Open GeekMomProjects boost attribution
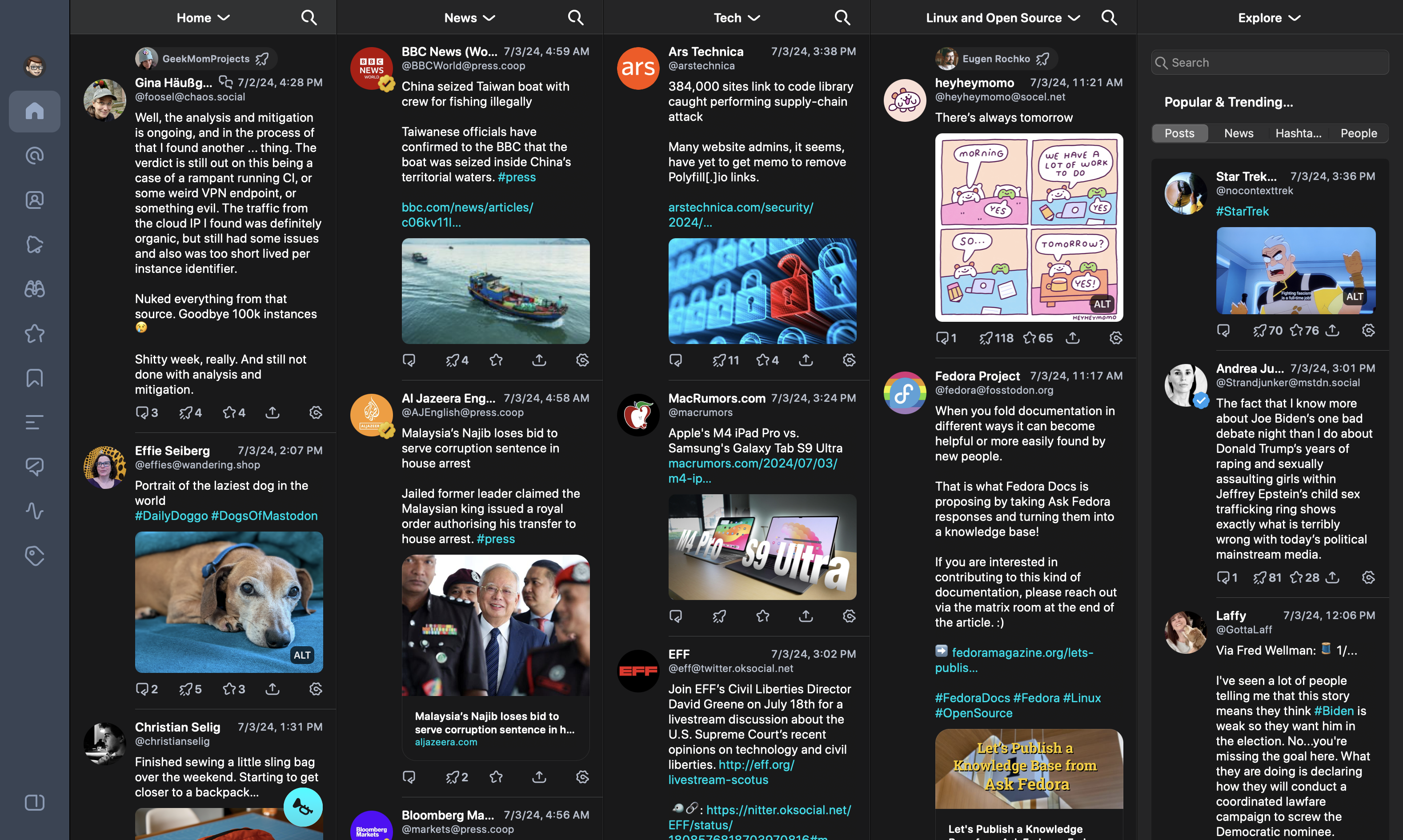Viewport: 1403px width, 840px height. (205, 58)
